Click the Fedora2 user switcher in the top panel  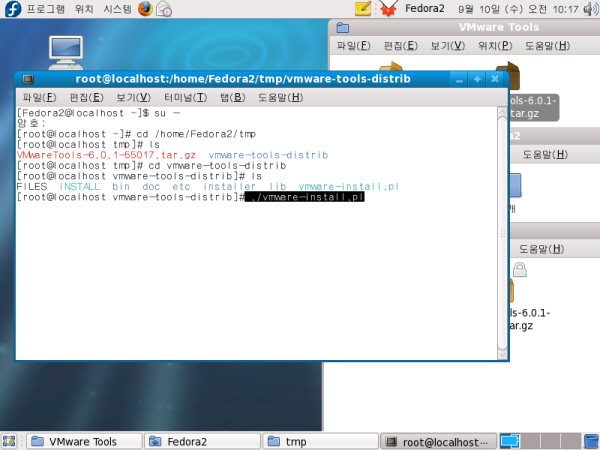(425, 8)
